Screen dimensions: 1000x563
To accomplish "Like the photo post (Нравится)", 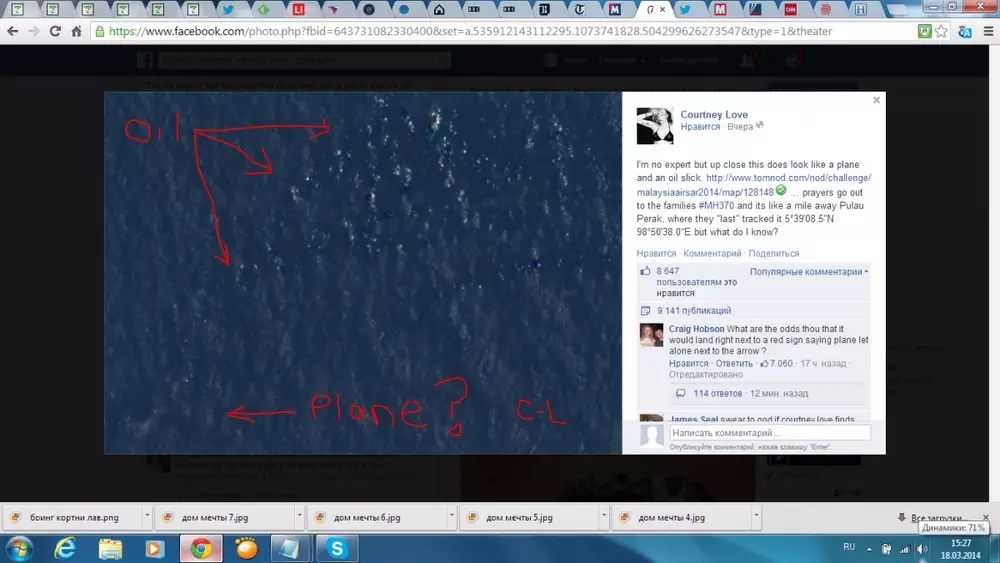I will [x=656, y=254].
